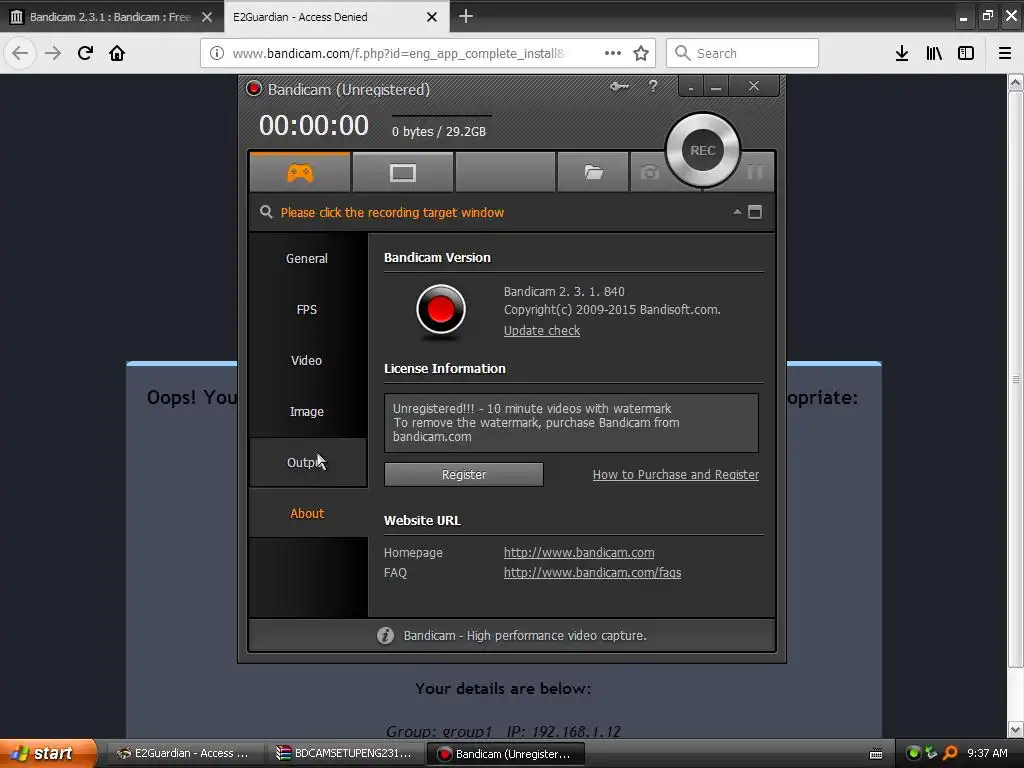Image resolution: width=1024 pixels, height=768 pixels.
Task: Open the register key icon in Bandicam title bar
Action: click(619, 86)
